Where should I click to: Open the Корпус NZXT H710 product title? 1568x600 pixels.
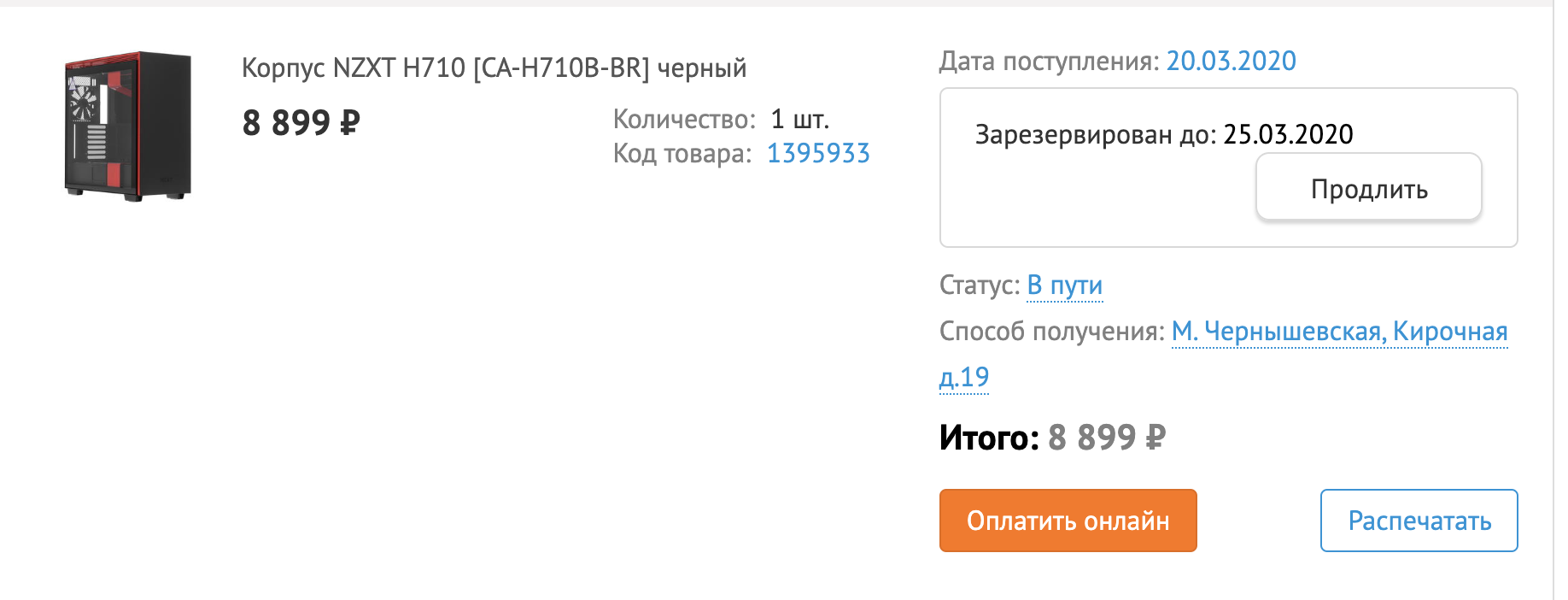494,68
